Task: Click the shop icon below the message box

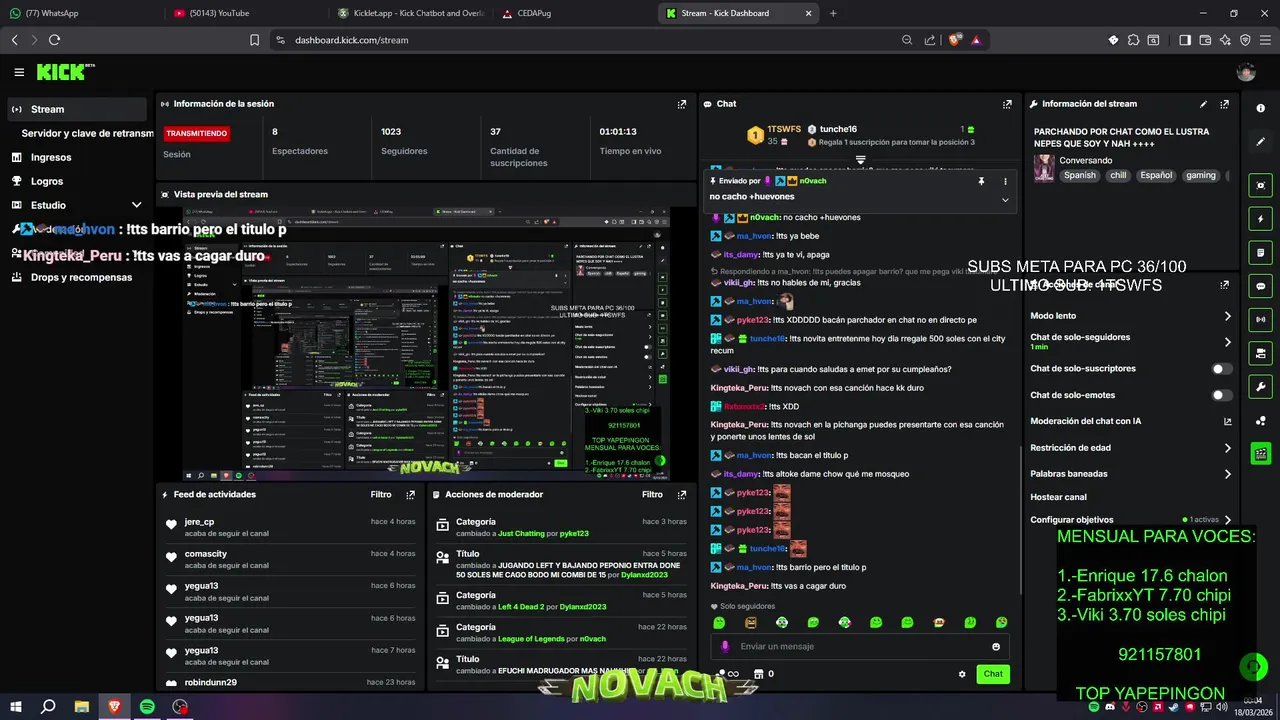Action: pyautogui.click(x=758, y=674)
